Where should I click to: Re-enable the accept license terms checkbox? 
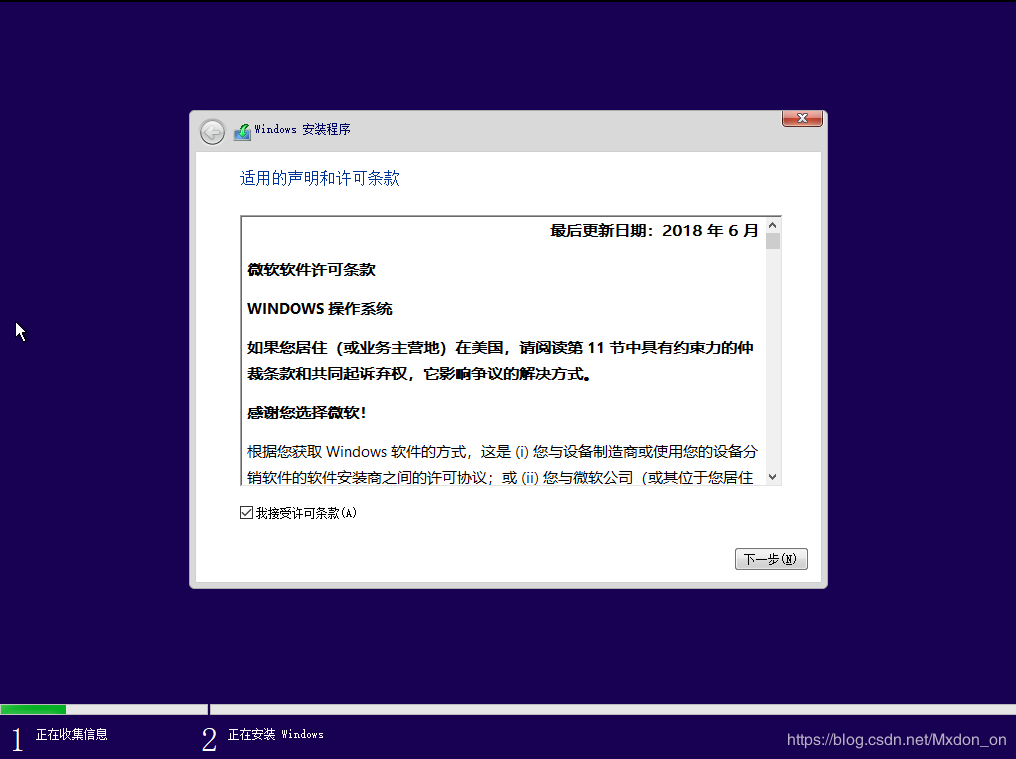tap(245, 512)
